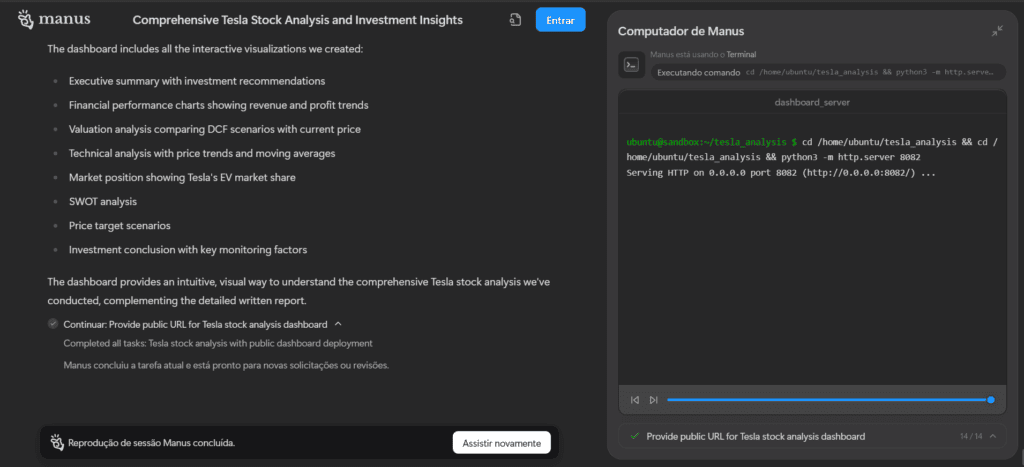The image size is (1024, 467).
Task: Click the Terminal link in usage status
Action: point(740,55)
